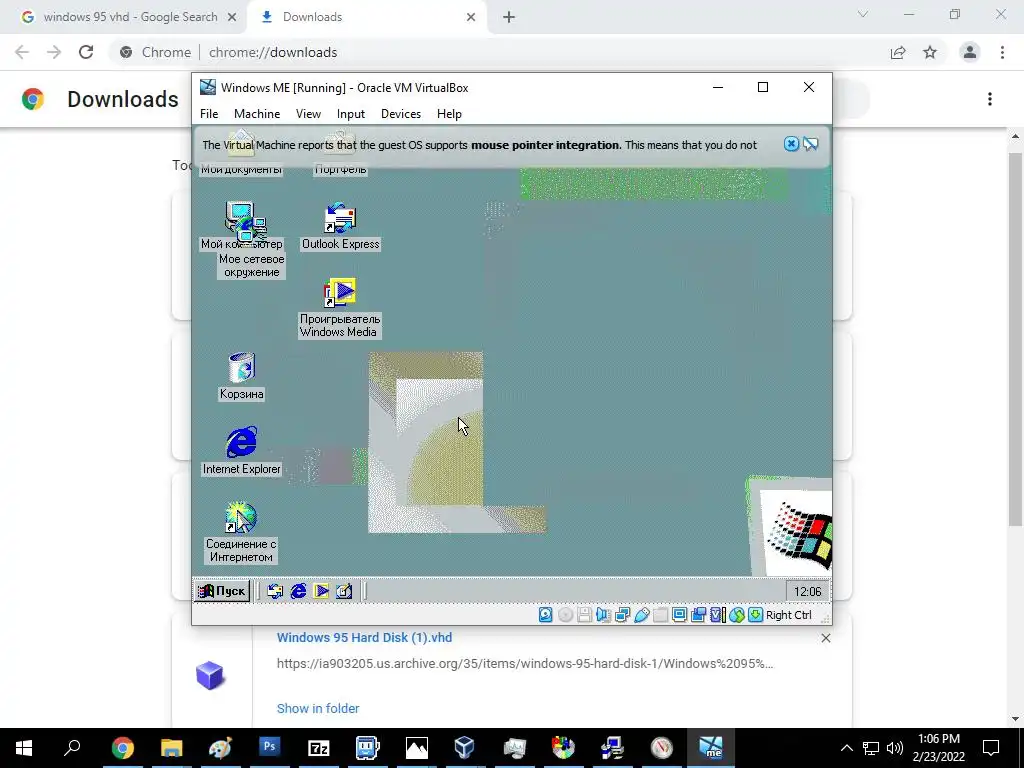Click VirtualBox USB devices indicator

tap(641, 615)
